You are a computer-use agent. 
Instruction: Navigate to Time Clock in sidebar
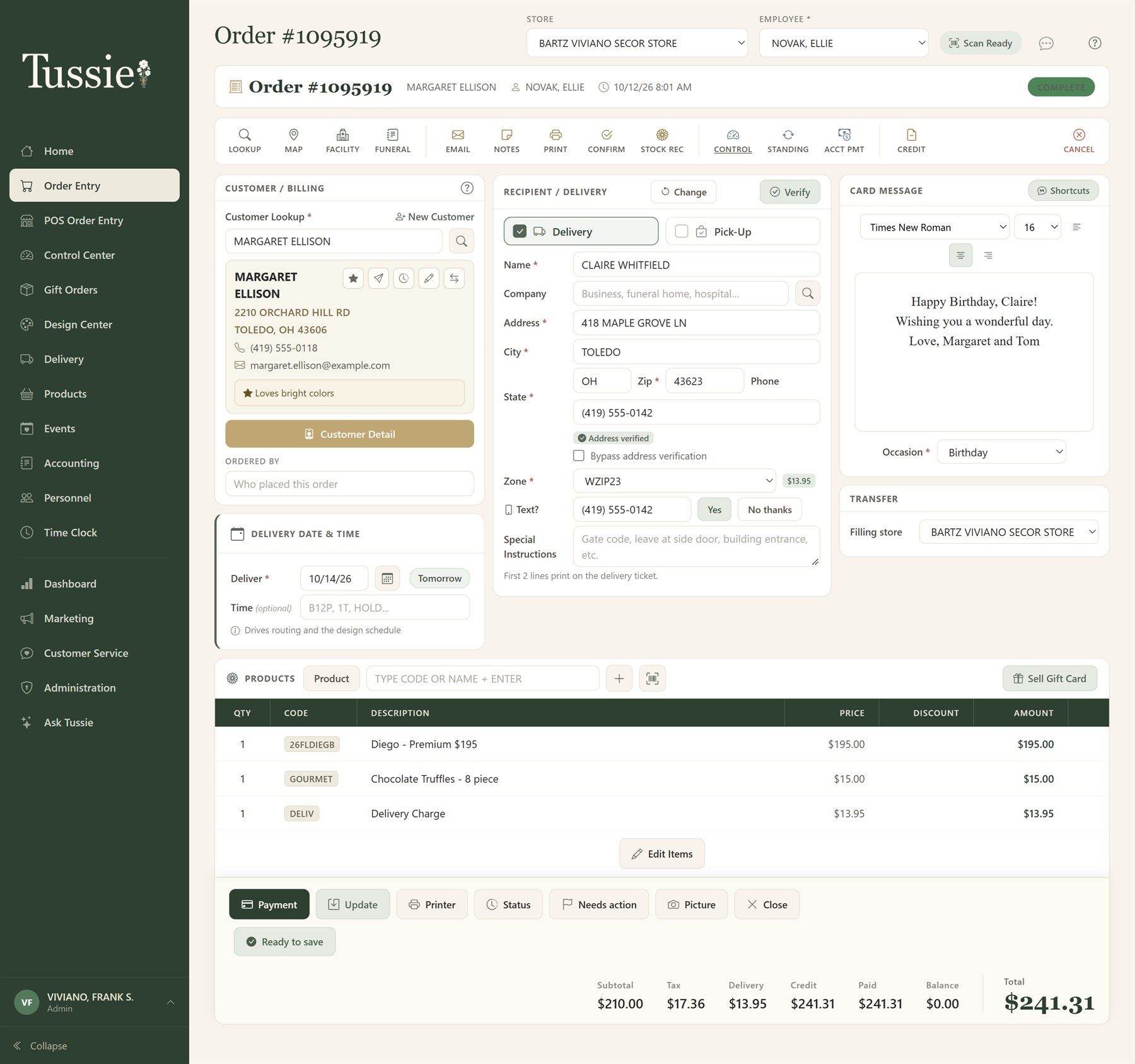point(95,533)
